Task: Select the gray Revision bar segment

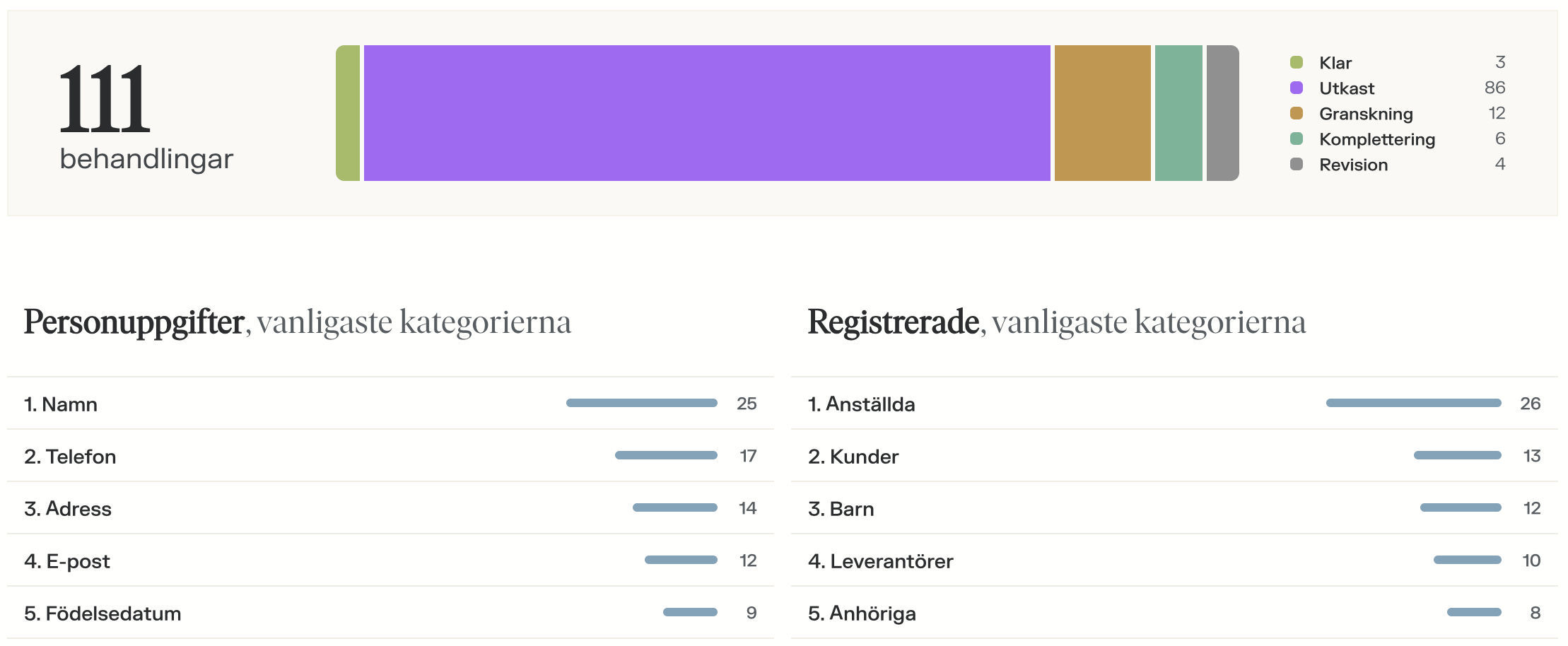Action: (x=1222, y=113)
